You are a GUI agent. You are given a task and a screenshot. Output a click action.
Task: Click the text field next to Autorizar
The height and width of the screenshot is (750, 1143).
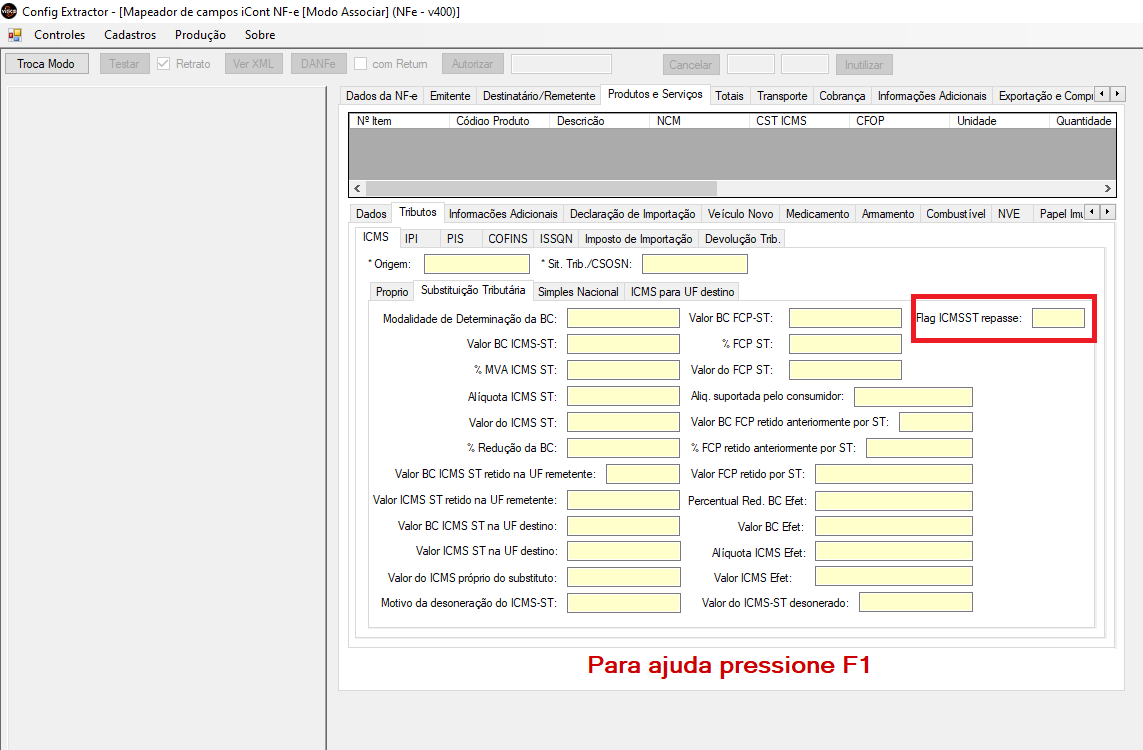tap(561, 64)
